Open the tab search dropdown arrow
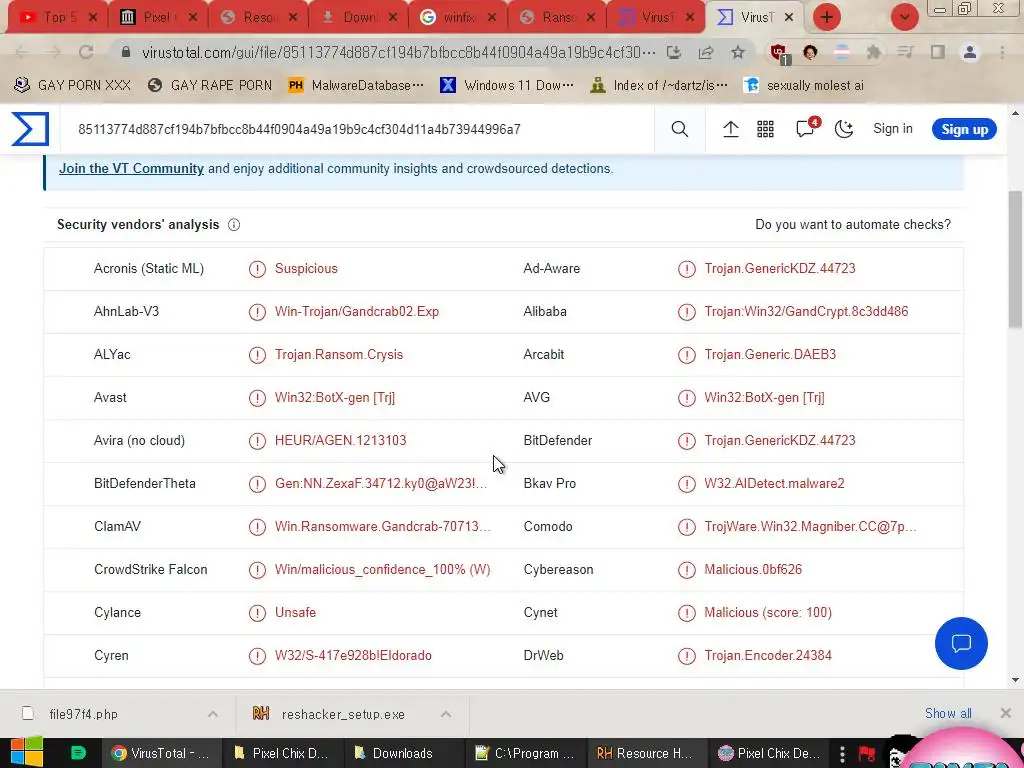The image size is (1024, 768). 904,17
